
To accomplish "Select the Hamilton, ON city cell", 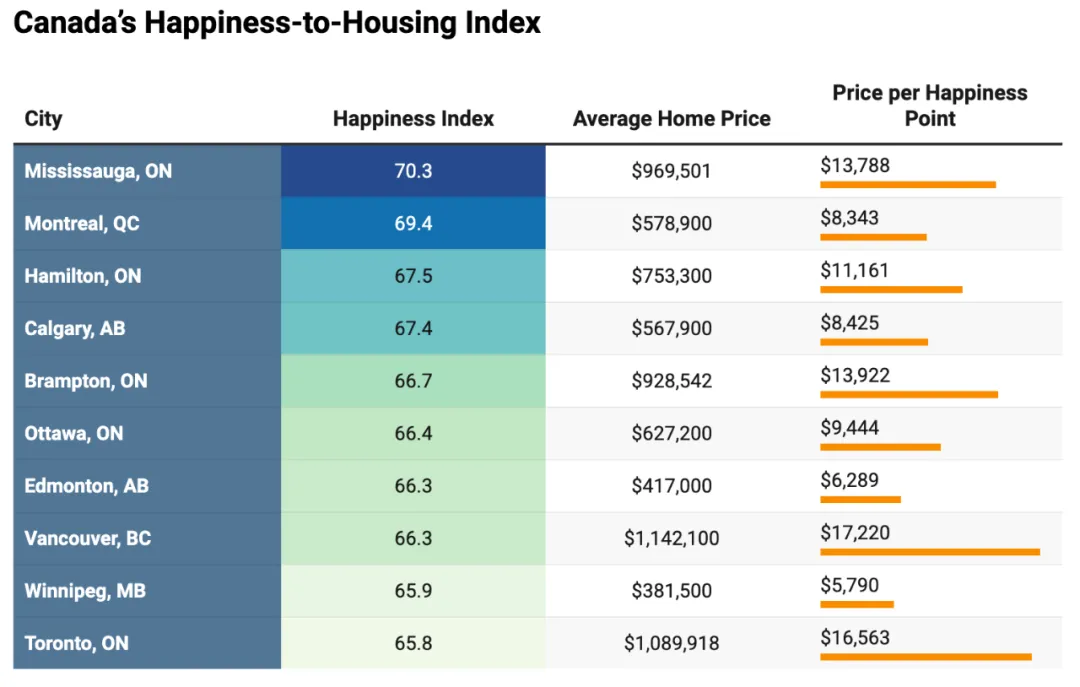I will click(x=83, y=276).
